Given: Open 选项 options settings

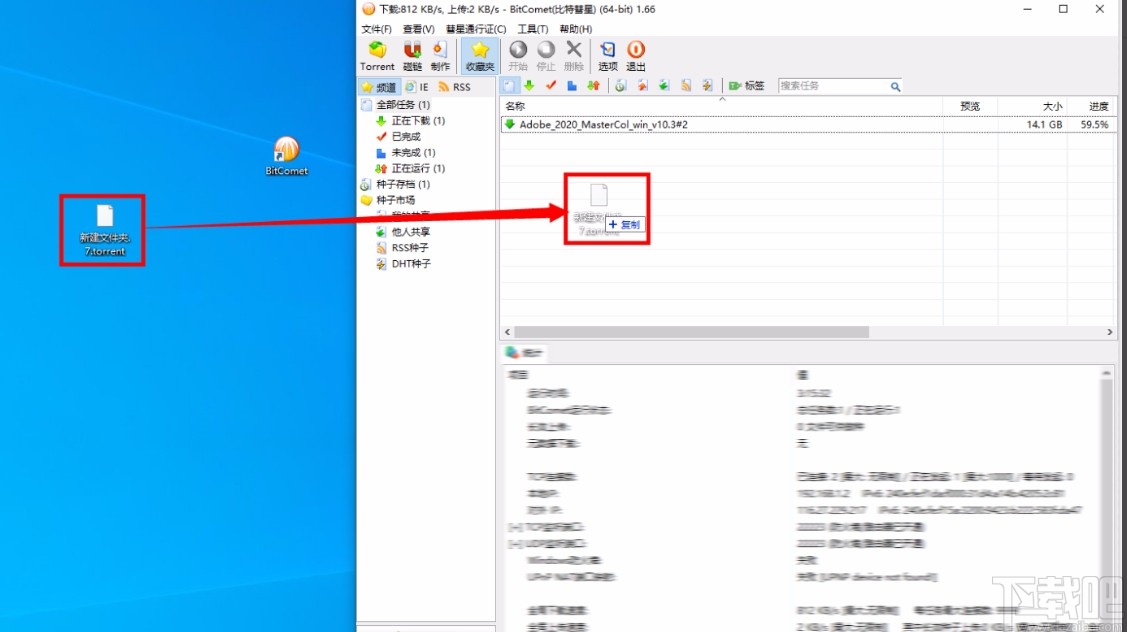Looking at the screenshot, I should tap(608, 56).
